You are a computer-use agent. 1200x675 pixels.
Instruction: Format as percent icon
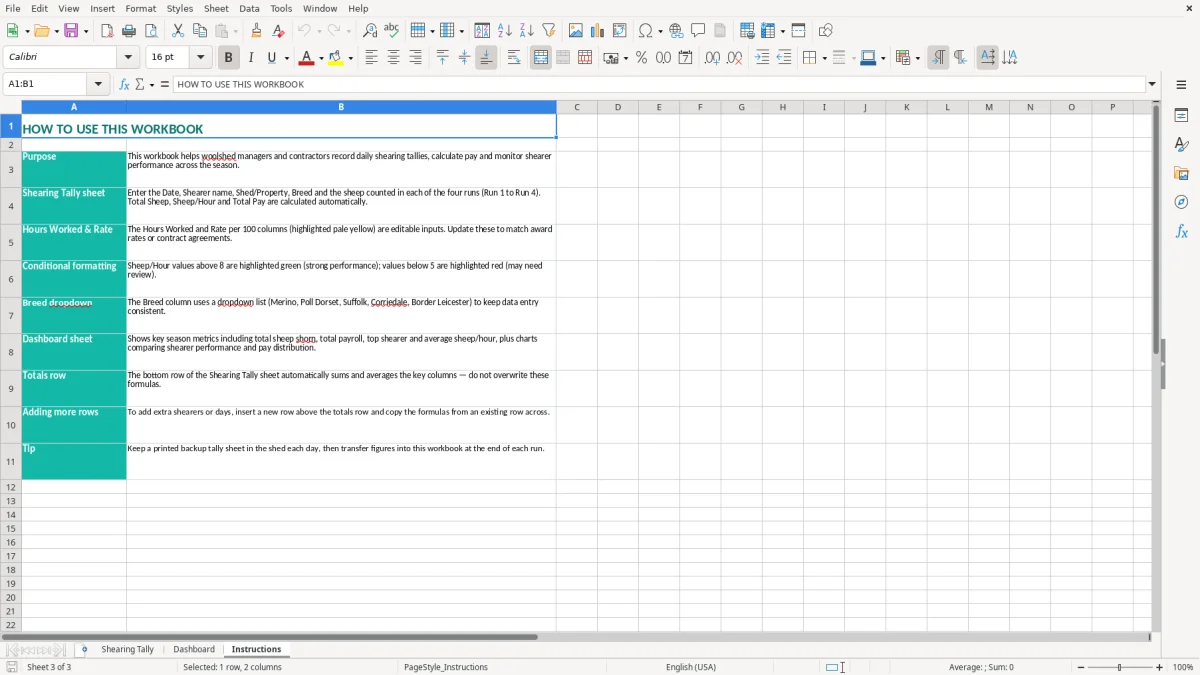[641, 58]
